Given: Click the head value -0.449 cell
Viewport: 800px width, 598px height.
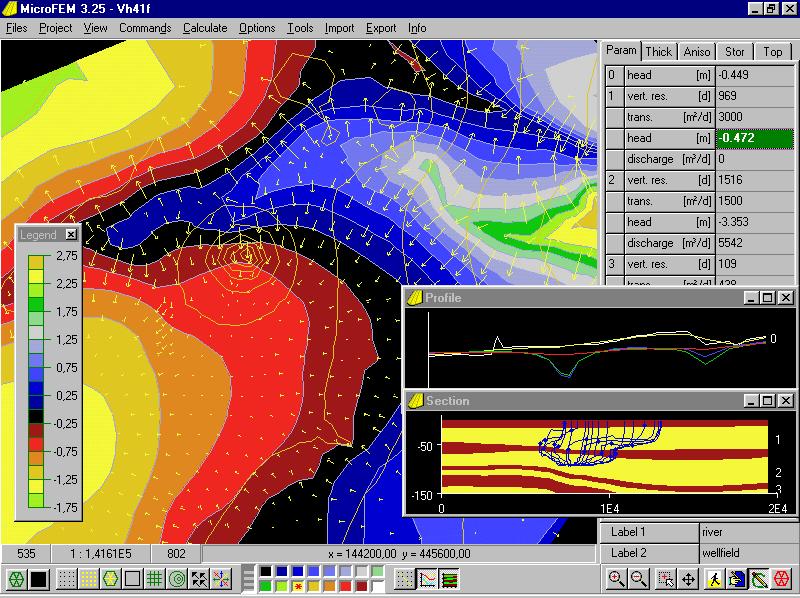Looking at the screenshot, I should click(x=755, y=75).
